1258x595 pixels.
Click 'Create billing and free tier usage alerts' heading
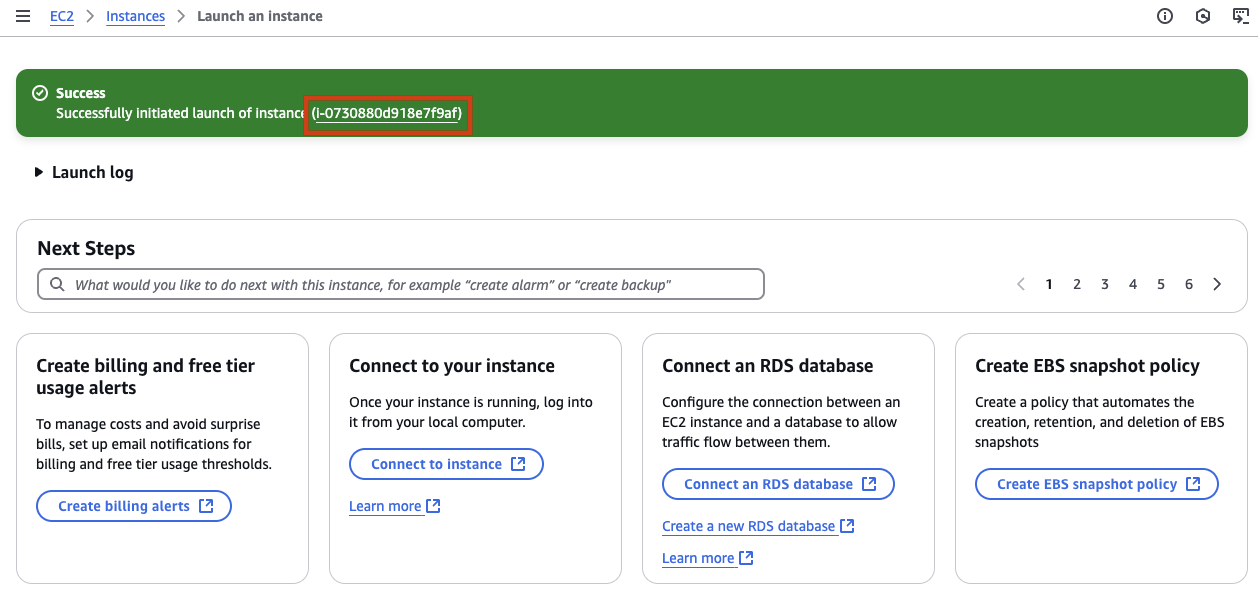(x=146, y=377)
